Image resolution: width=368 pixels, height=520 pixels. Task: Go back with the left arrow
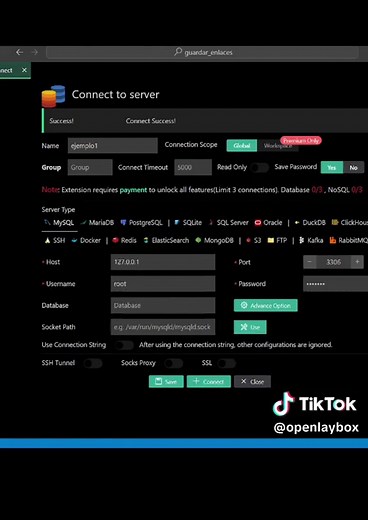coord(19,52)
